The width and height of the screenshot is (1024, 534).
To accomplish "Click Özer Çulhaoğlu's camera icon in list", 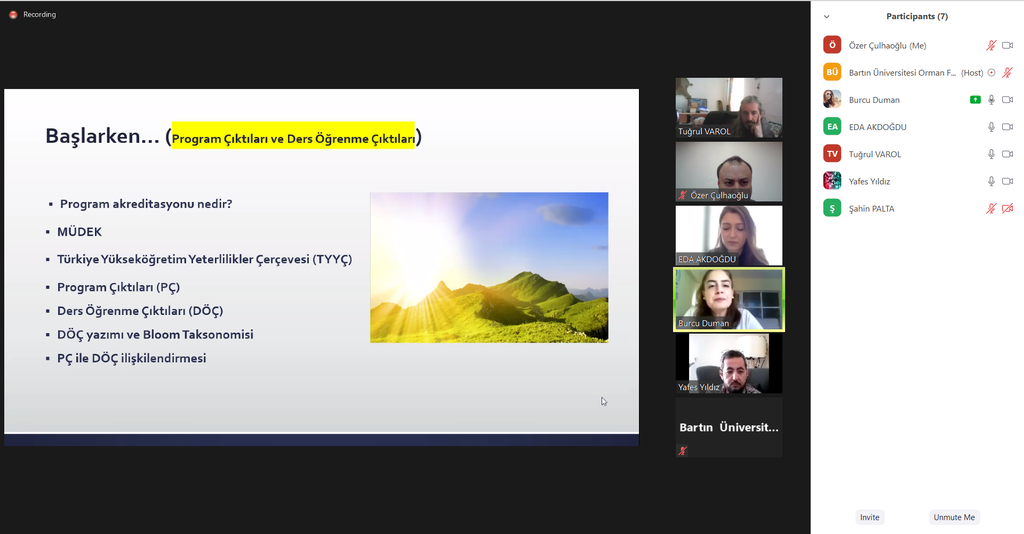I will click(1007, 45).
